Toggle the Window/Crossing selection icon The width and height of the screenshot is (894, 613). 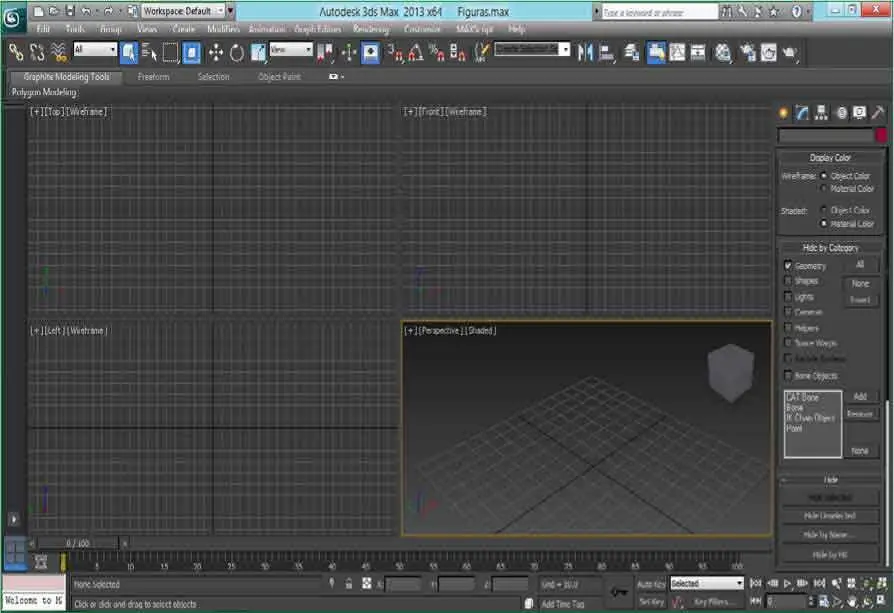click(192, 53)
